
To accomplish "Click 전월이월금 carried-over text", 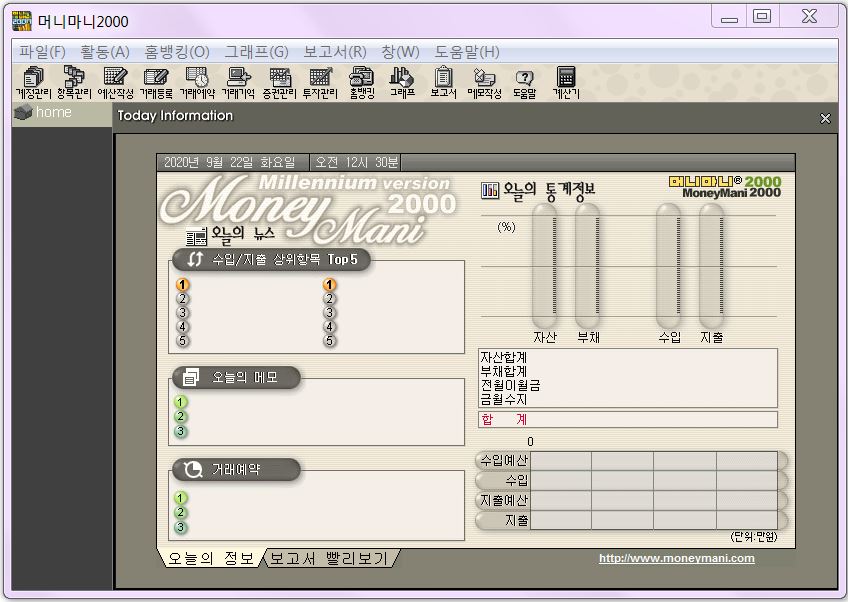I will tap(510, 386).
